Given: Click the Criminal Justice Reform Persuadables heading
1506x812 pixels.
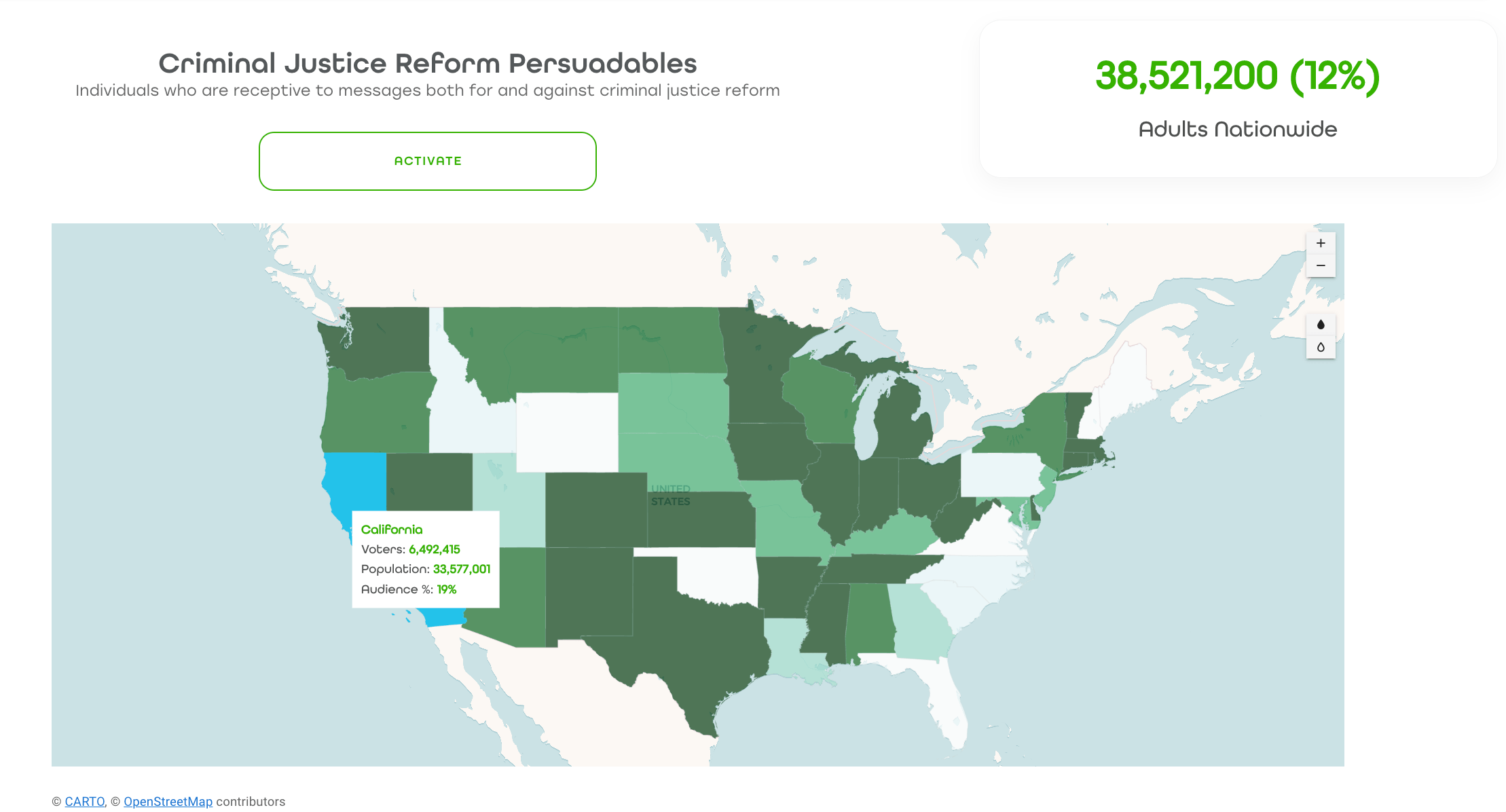Looking at the screenshot, I should 428,63.
